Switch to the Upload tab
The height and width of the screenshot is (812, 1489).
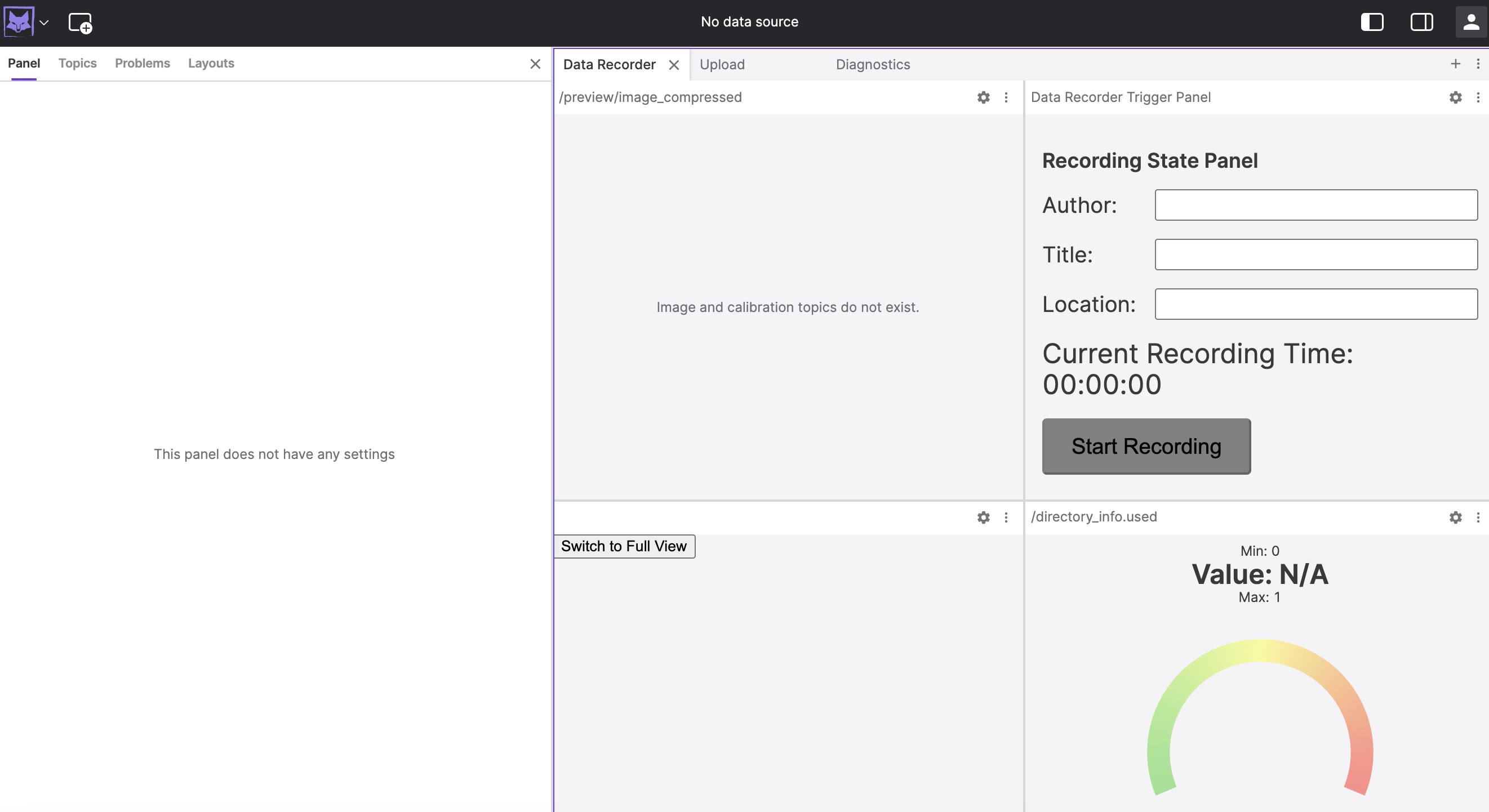tap(722, 65)
